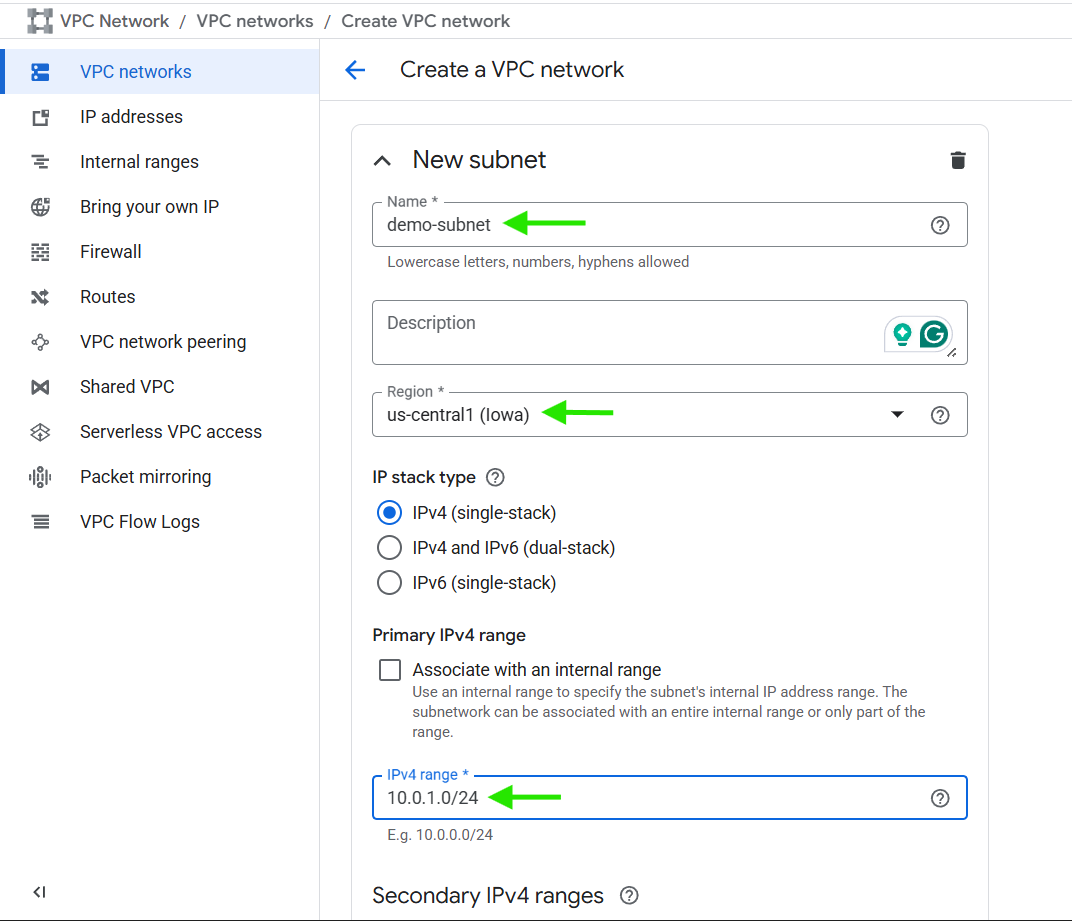Viewport: 1072px width, 921px height.
Task: Open help icon for the Region field
Action: click(x=939, y=415)
